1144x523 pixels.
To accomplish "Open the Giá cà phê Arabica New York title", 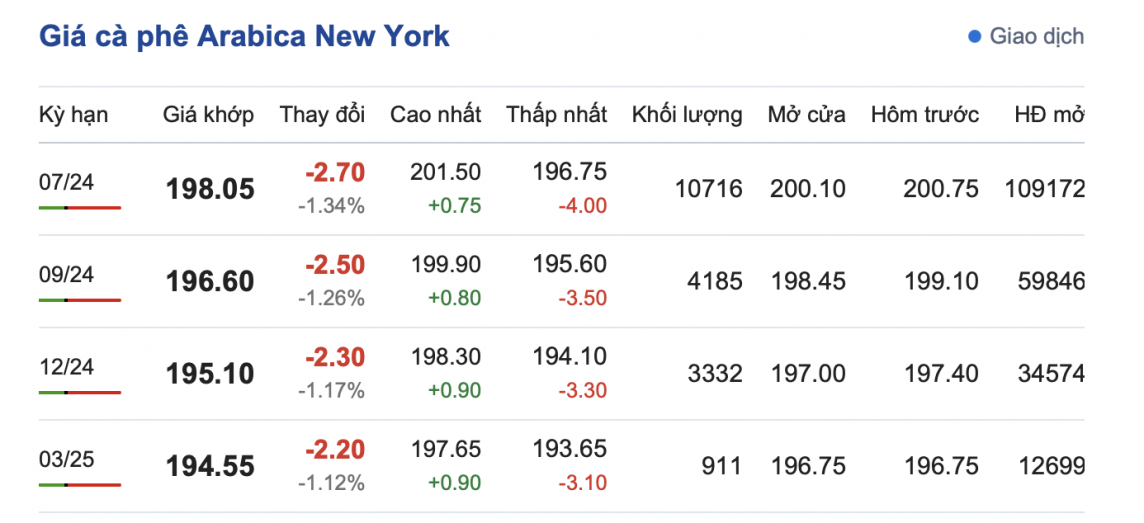I will [244, 37].
